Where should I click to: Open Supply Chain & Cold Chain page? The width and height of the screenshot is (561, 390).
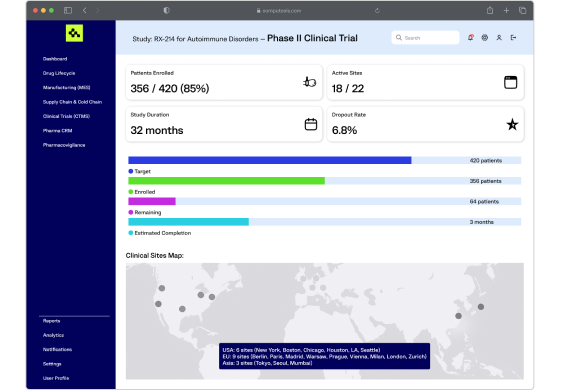click(72, 102)
